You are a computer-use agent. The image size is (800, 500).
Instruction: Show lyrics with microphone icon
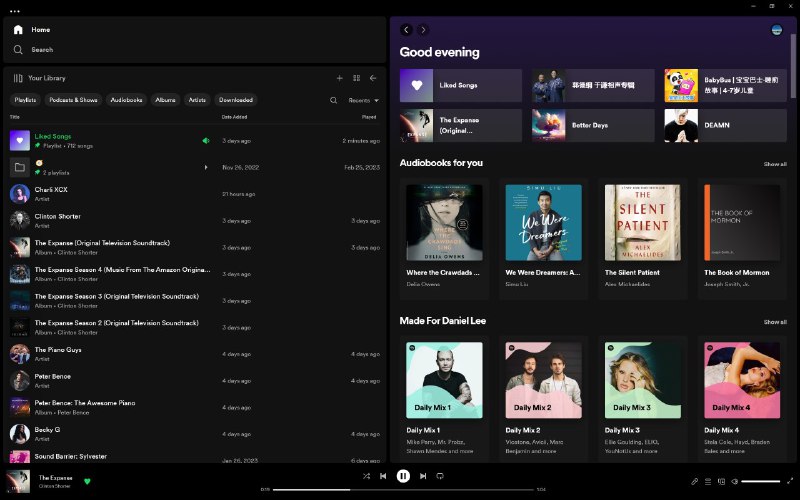pos(694,481)
